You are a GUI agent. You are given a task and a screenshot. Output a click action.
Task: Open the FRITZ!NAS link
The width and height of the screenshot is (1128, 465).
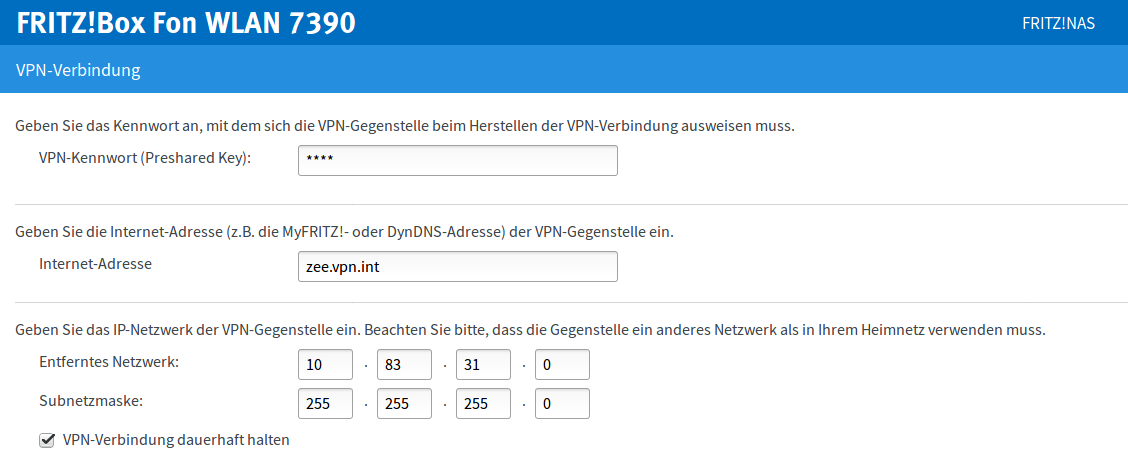(1058, 23)
